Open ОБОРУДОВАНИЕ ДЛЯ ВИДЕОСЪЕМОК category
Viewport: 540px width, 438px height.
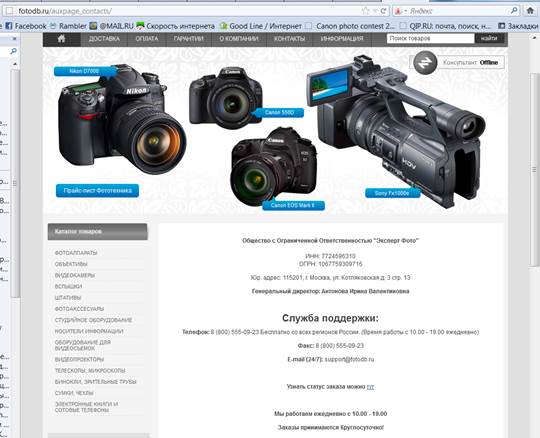(x=83, y=345)
